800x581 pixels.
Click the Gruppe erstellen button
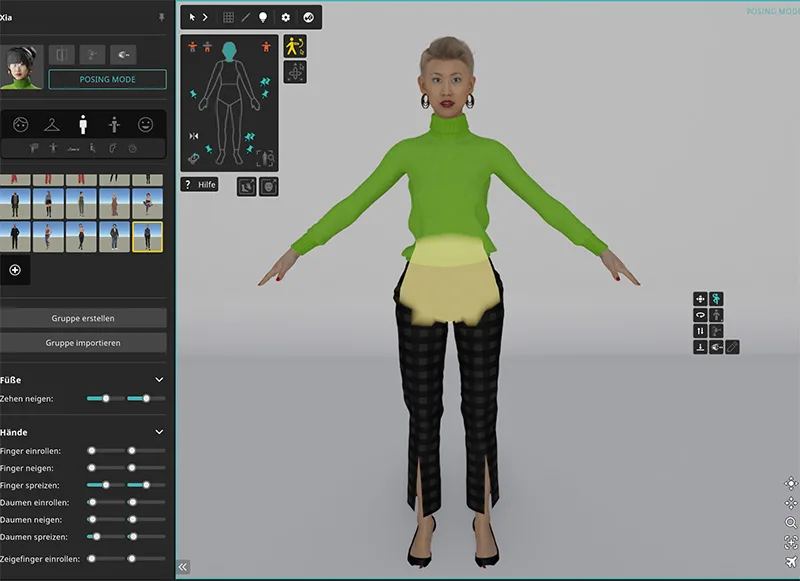coord(83,318)
